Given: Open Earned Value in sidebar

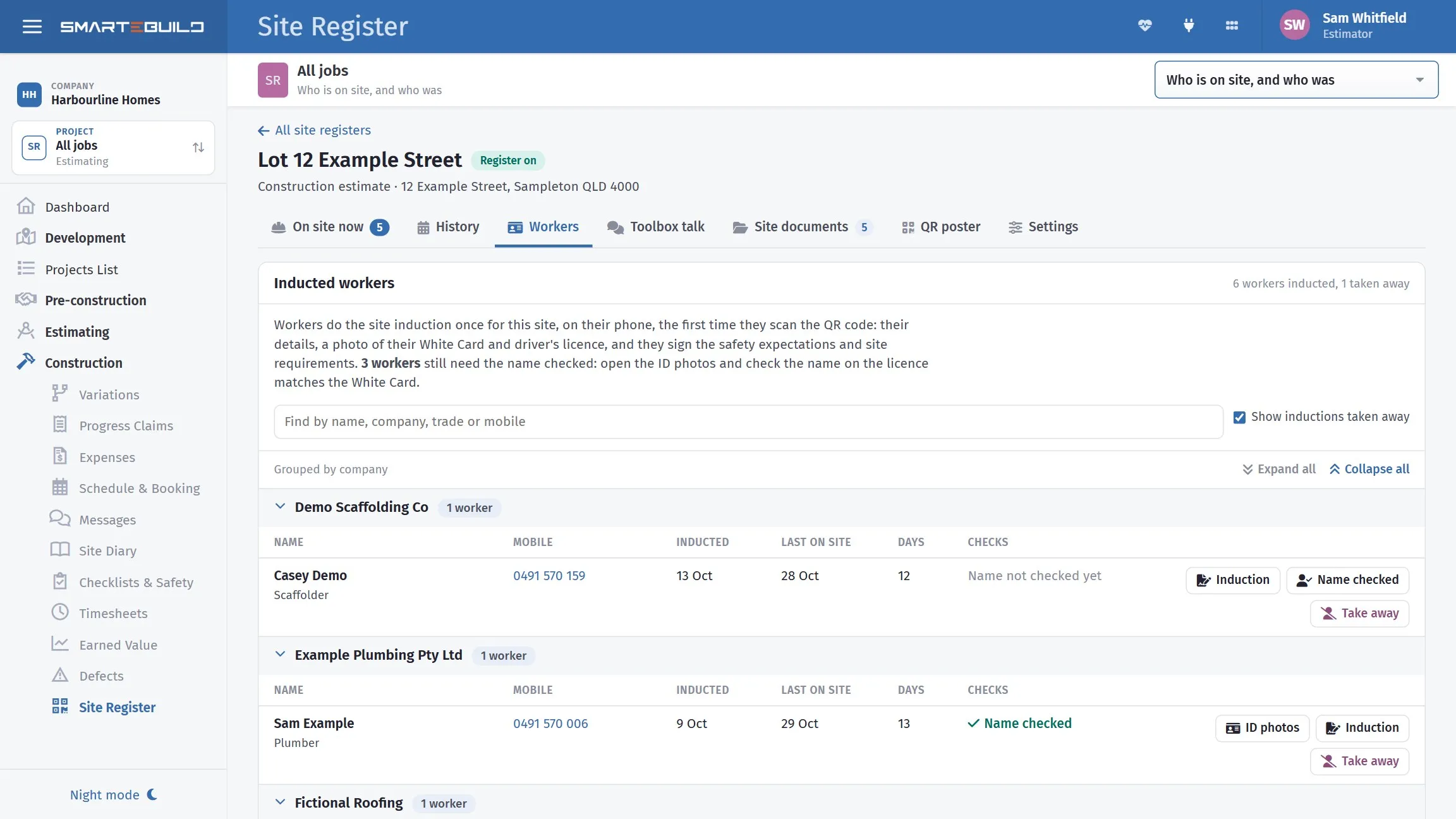Looking at the screenshot, I should point(118,645).
